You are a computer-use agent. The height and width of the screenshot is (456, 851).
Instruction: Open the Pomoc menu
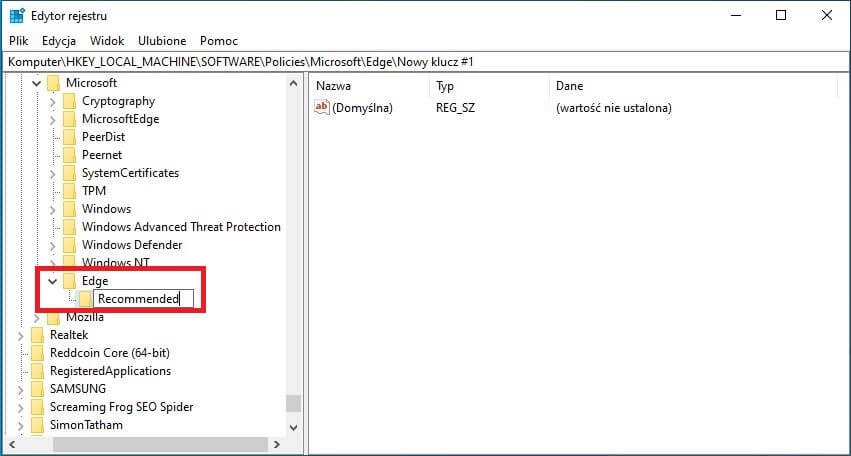pyautogui.click(x=219, y=41)
